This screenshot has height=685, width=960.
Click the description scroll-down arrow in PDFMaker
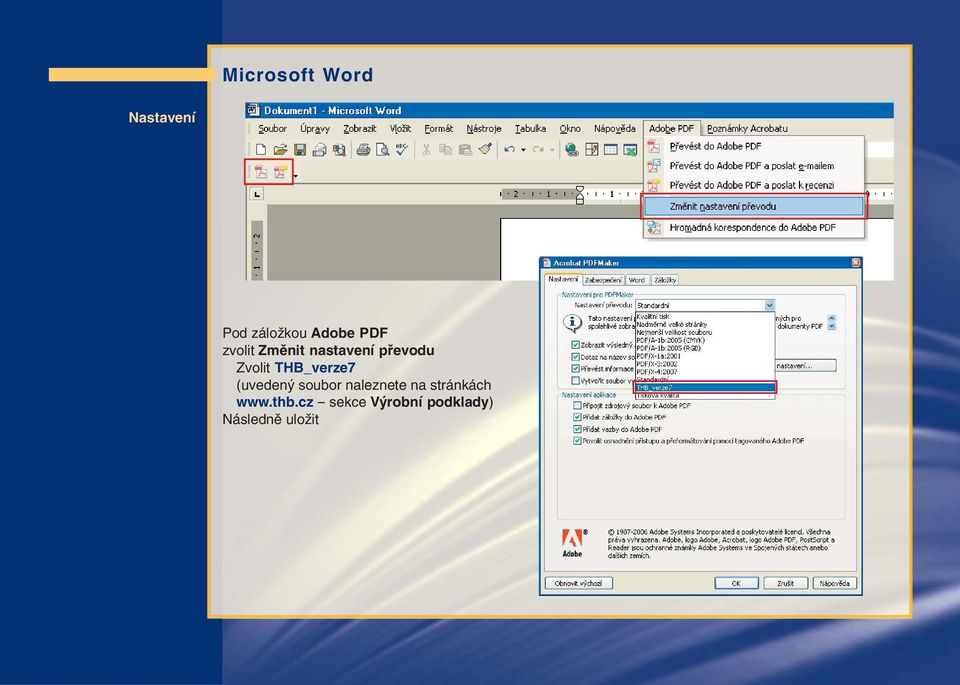(x=831, y=327)
